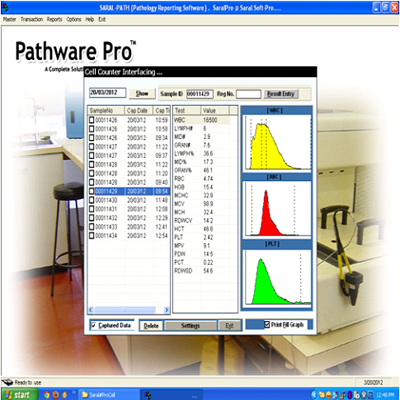Click the SaralProCel taskbar button
Screen dimensions: 400x400
pos(108,395)
